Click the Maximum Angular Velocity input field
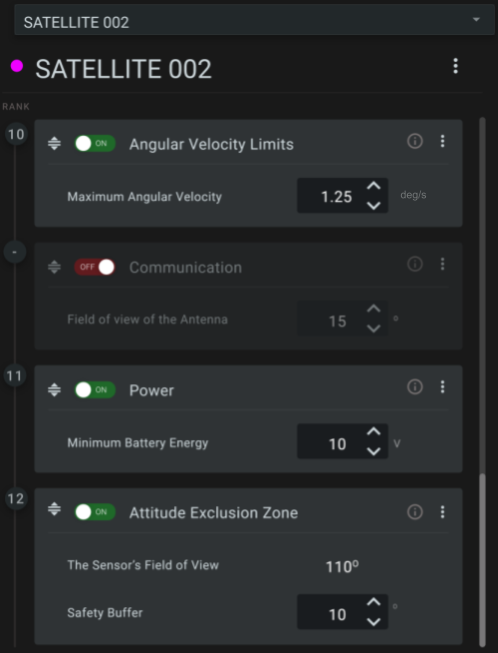The width and height of the screenshot is (498, 653). tap(342, 196)
